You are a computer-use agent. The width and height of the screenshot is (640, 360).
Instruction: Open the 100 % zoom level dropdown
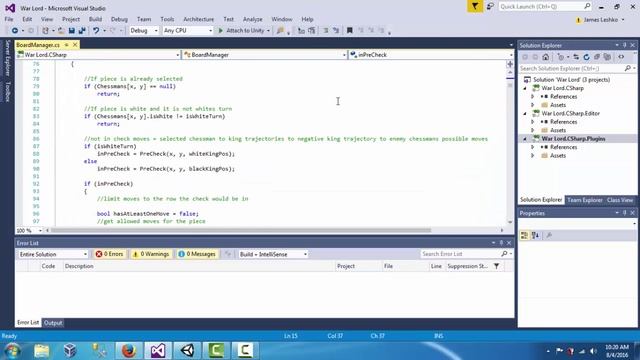[29, 230]
